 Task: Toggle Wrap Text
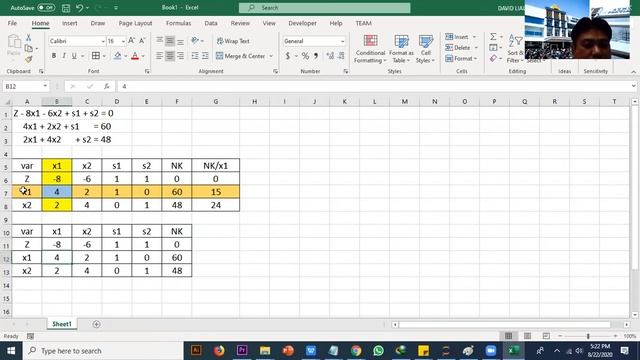[233, 41]
